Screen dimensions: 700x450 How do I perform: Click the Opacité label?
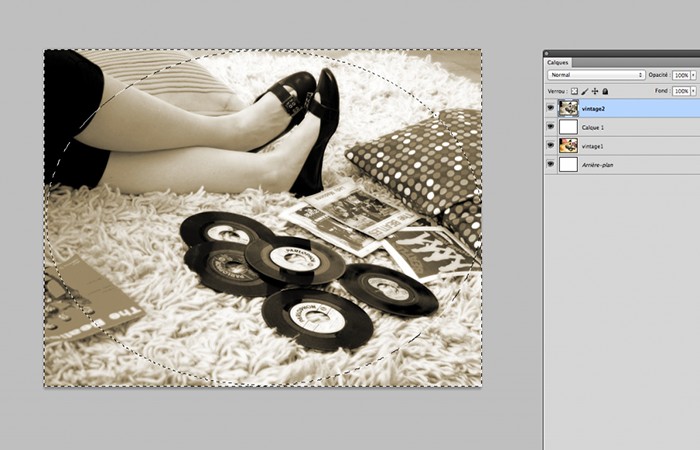click(658, 75)
